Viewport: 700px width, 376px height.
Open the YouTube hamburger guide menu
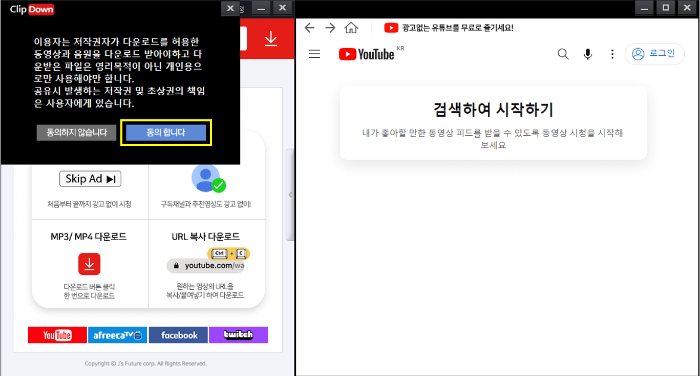(314, 54)
